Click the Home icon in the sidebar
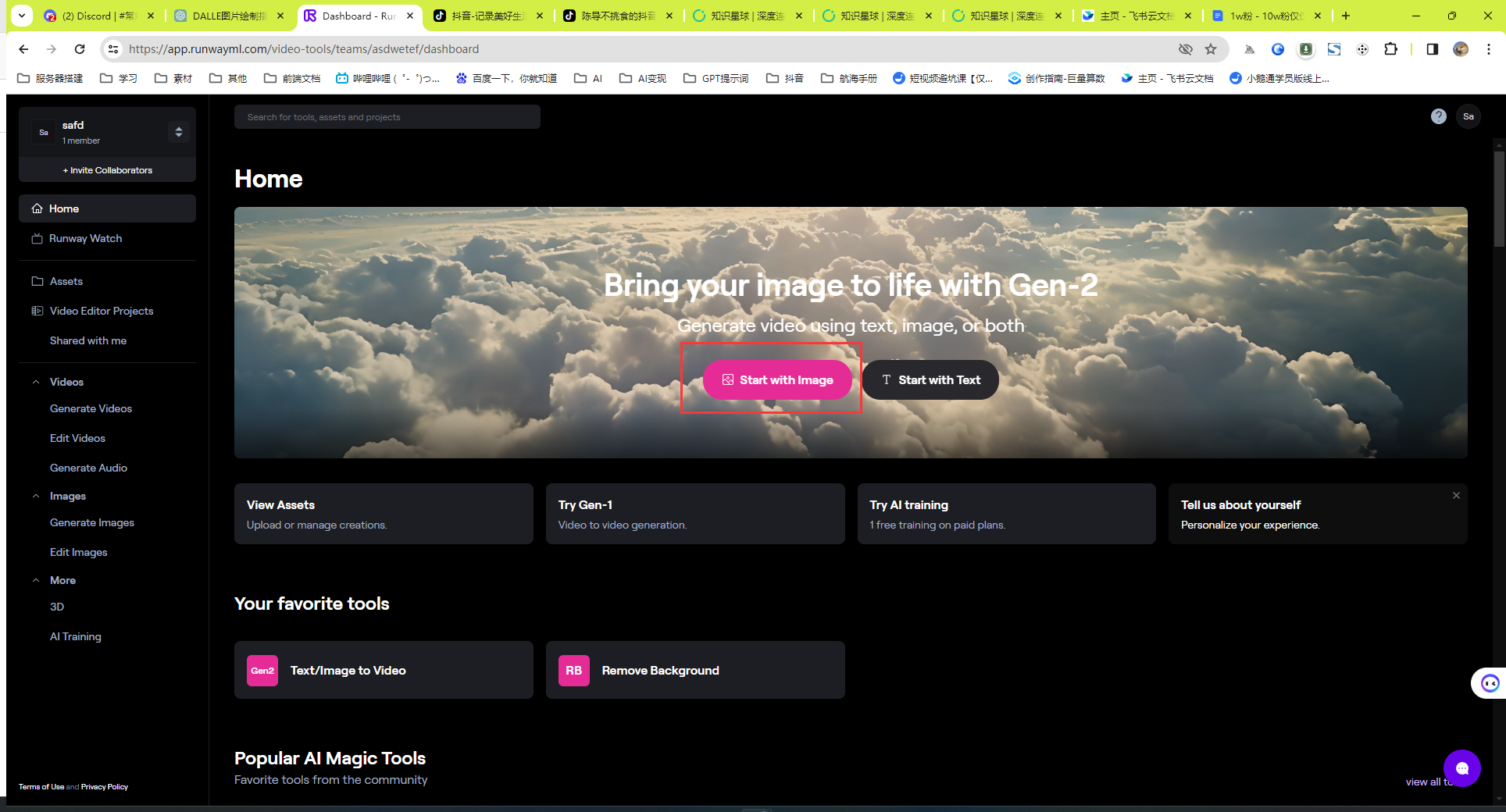Image resolution: width=1506 pixels, height=812 pixels. pos(37,208)
